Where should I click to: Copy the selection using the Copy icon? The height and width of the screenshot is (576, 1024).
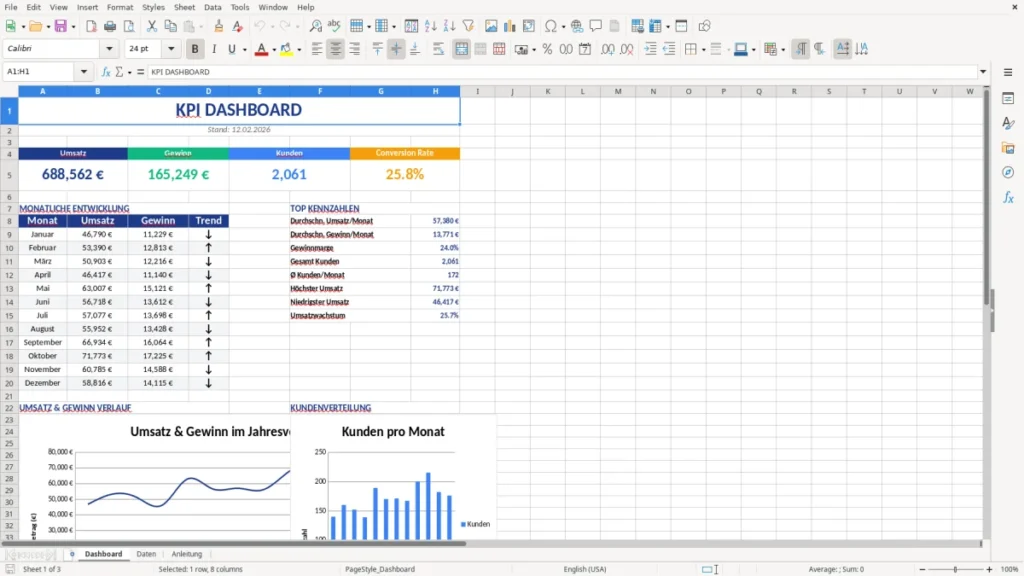170,26
